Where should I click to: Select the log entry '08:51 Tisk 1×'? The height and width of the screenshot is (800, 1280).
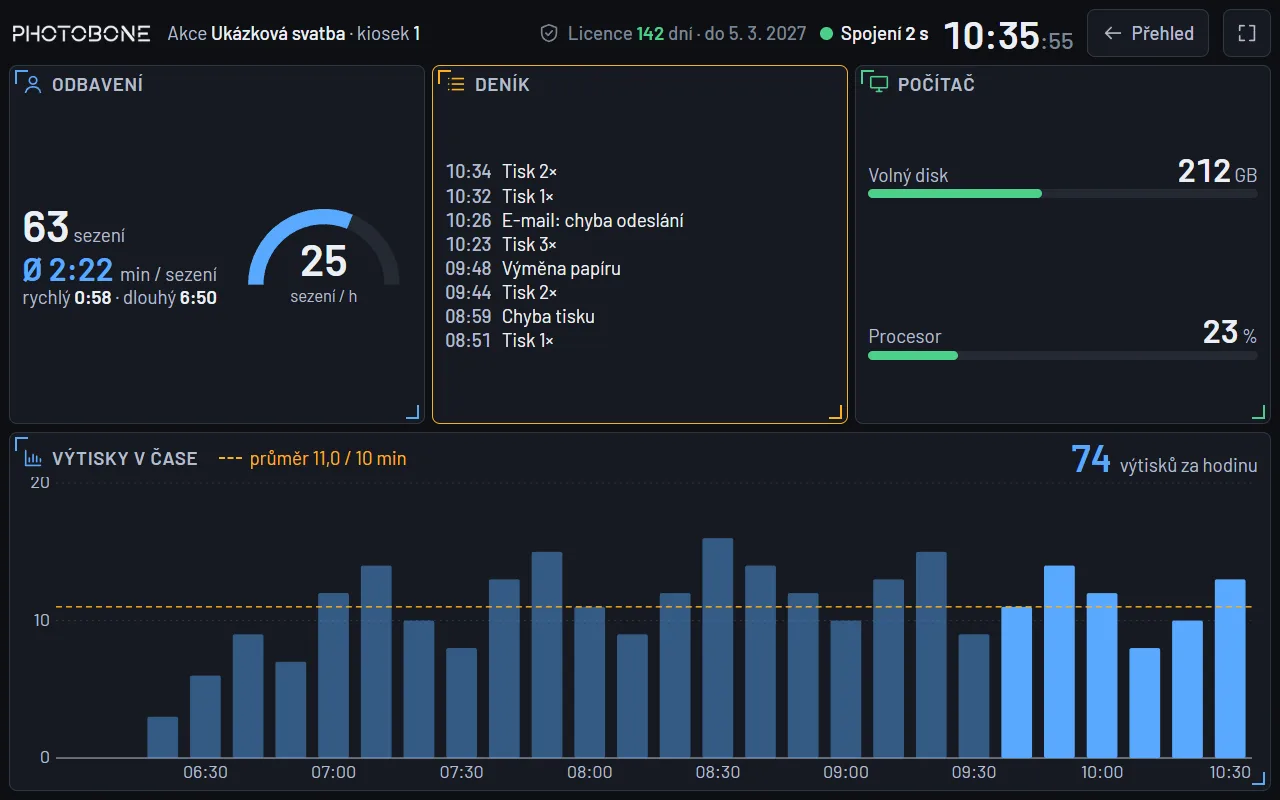pos(640,340)
